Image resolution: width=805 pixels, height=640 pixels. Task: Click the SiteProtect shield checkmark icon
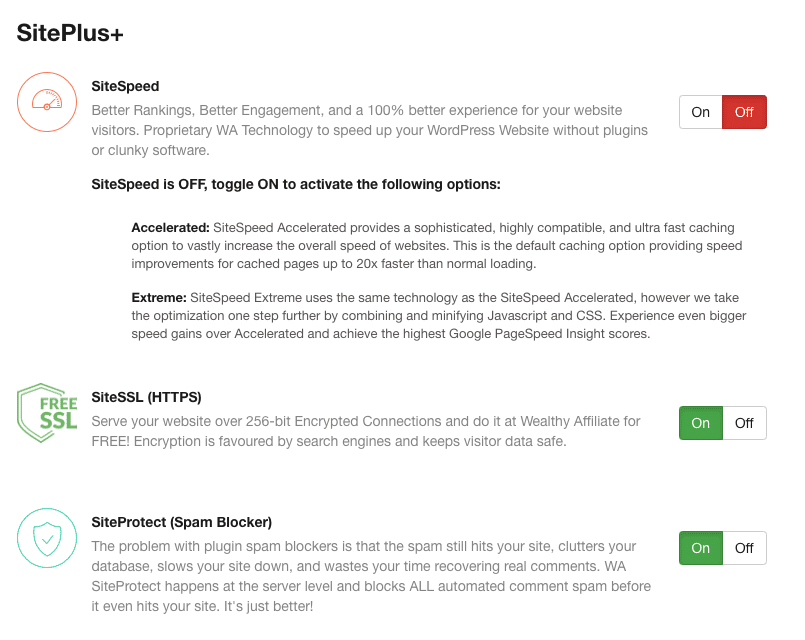click(x=47, y=538)
